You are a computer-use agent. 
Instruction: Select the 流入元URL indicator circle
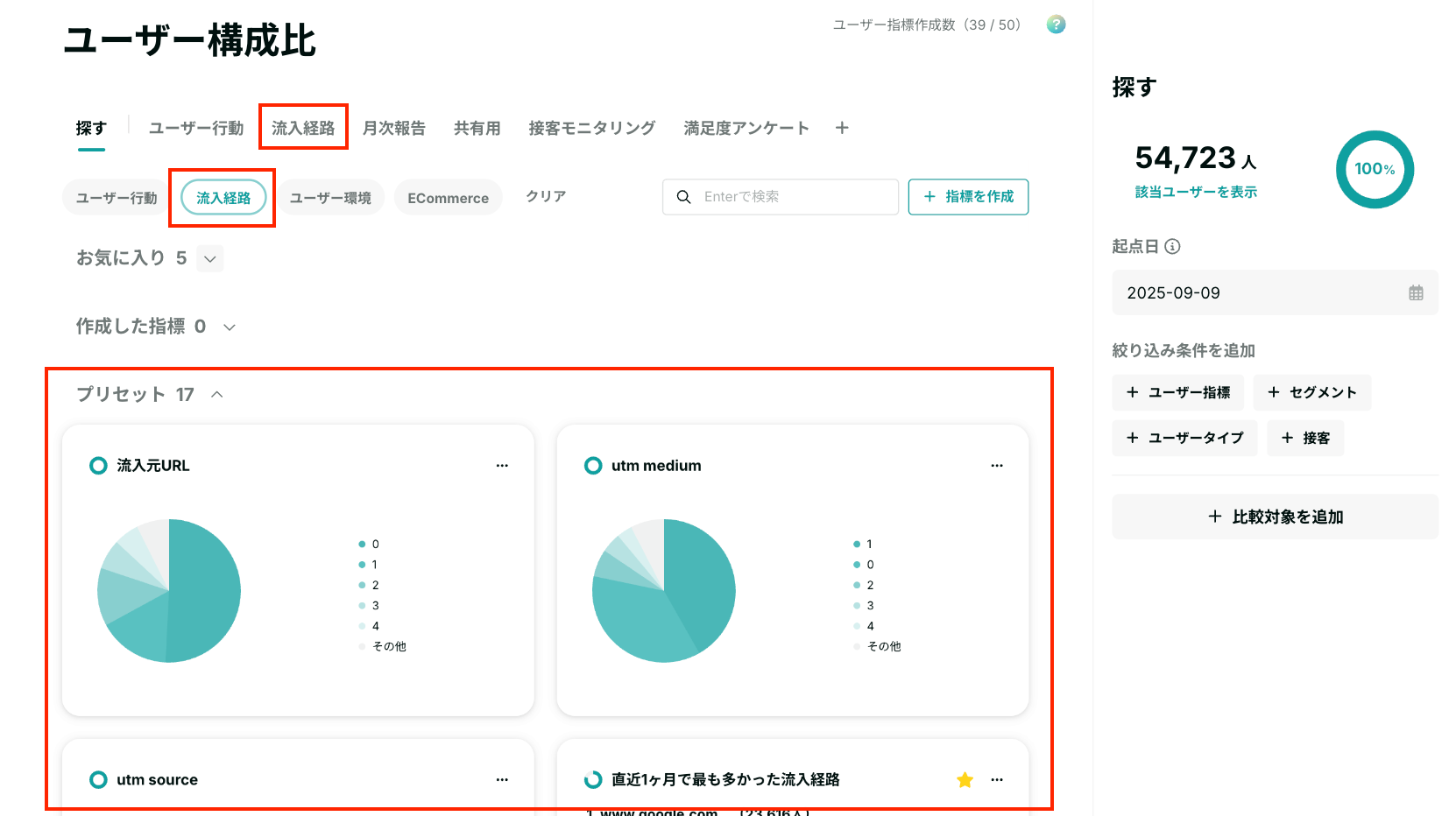(98, 466)
